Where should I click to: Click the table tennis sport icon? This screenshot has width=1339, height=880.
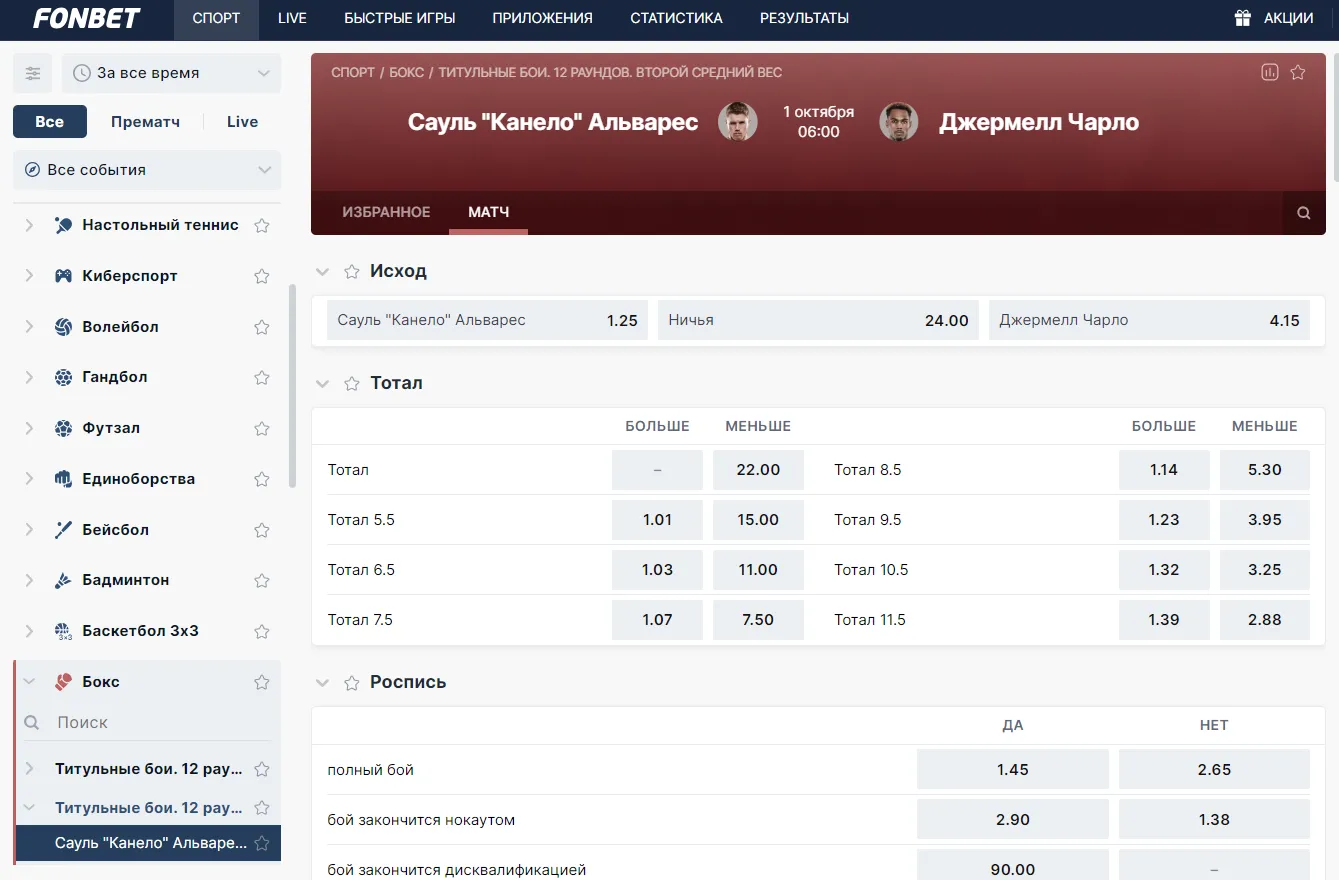click(x=63, y=225)
